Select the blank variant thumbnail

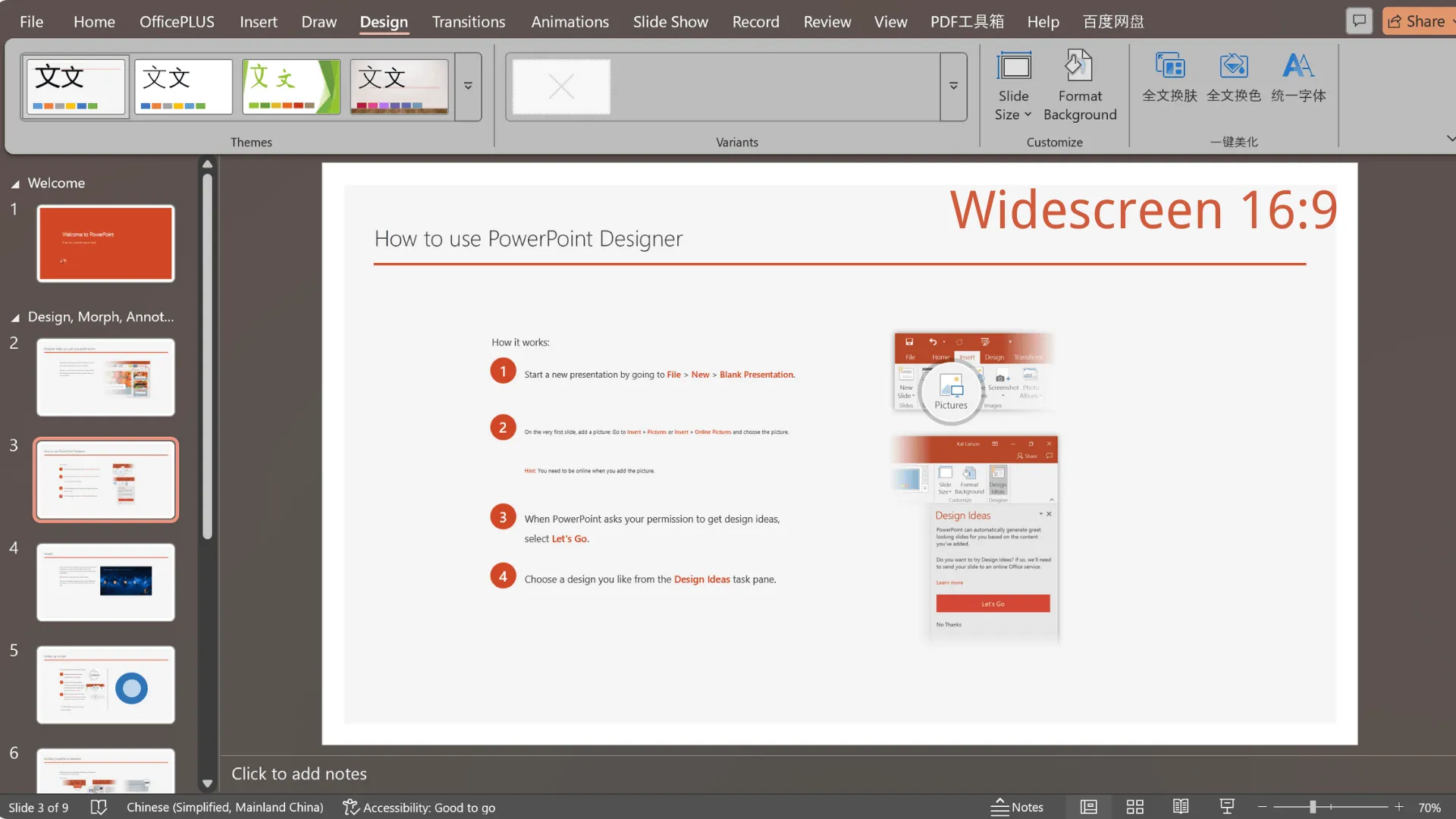click(561, 86)
